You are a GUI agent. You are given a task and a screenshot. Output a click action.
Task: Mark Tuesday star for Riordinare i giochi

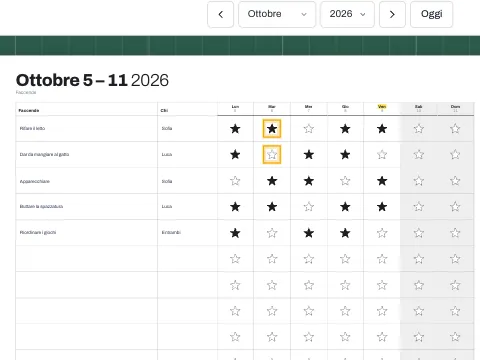tap(272, 233)
